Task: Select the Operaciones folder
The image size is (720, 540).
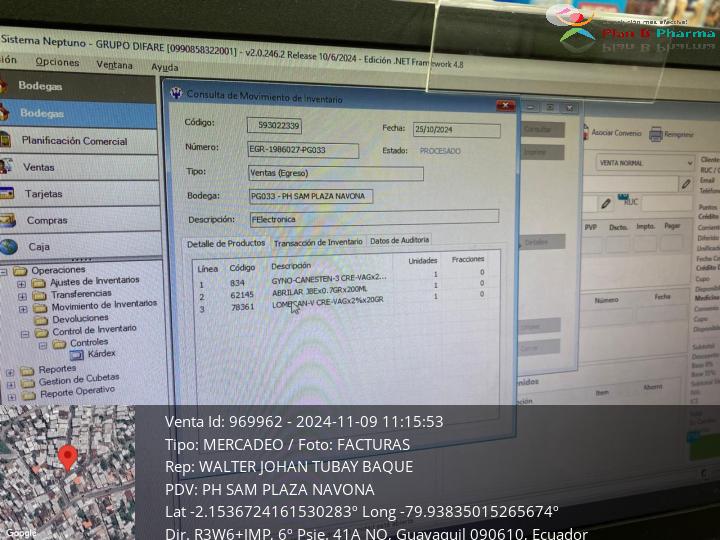Action: pos(58,270)
